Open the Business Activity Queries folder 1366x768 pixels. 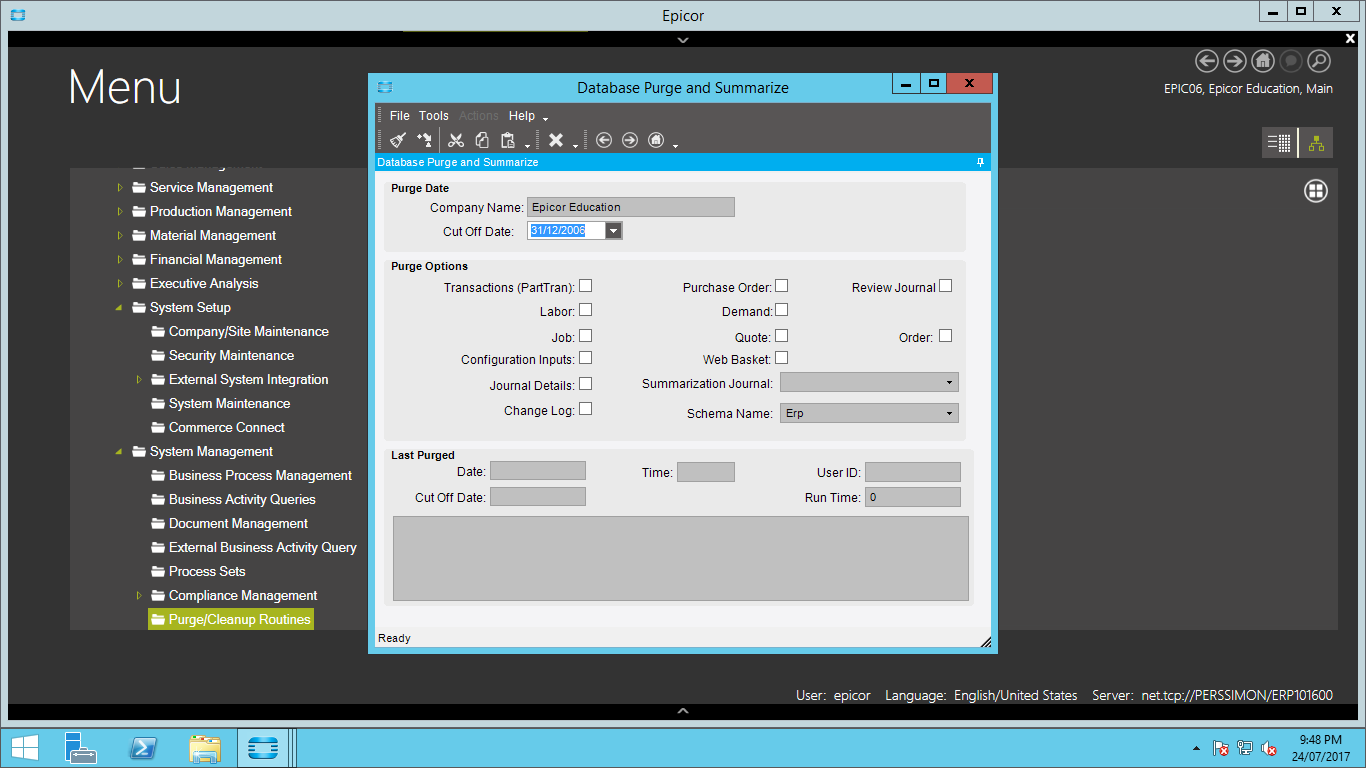click(233, 499)
